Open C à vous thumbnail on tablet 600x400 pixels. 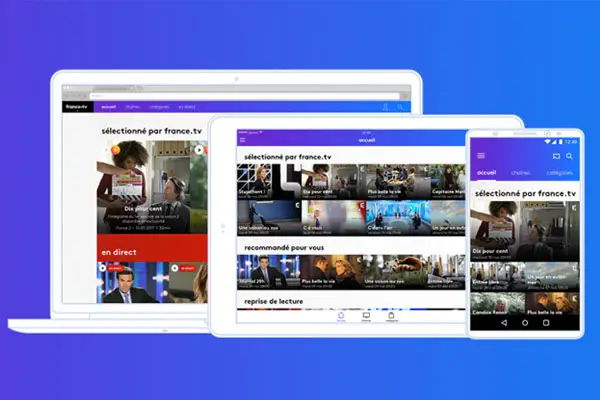(333, 218)
